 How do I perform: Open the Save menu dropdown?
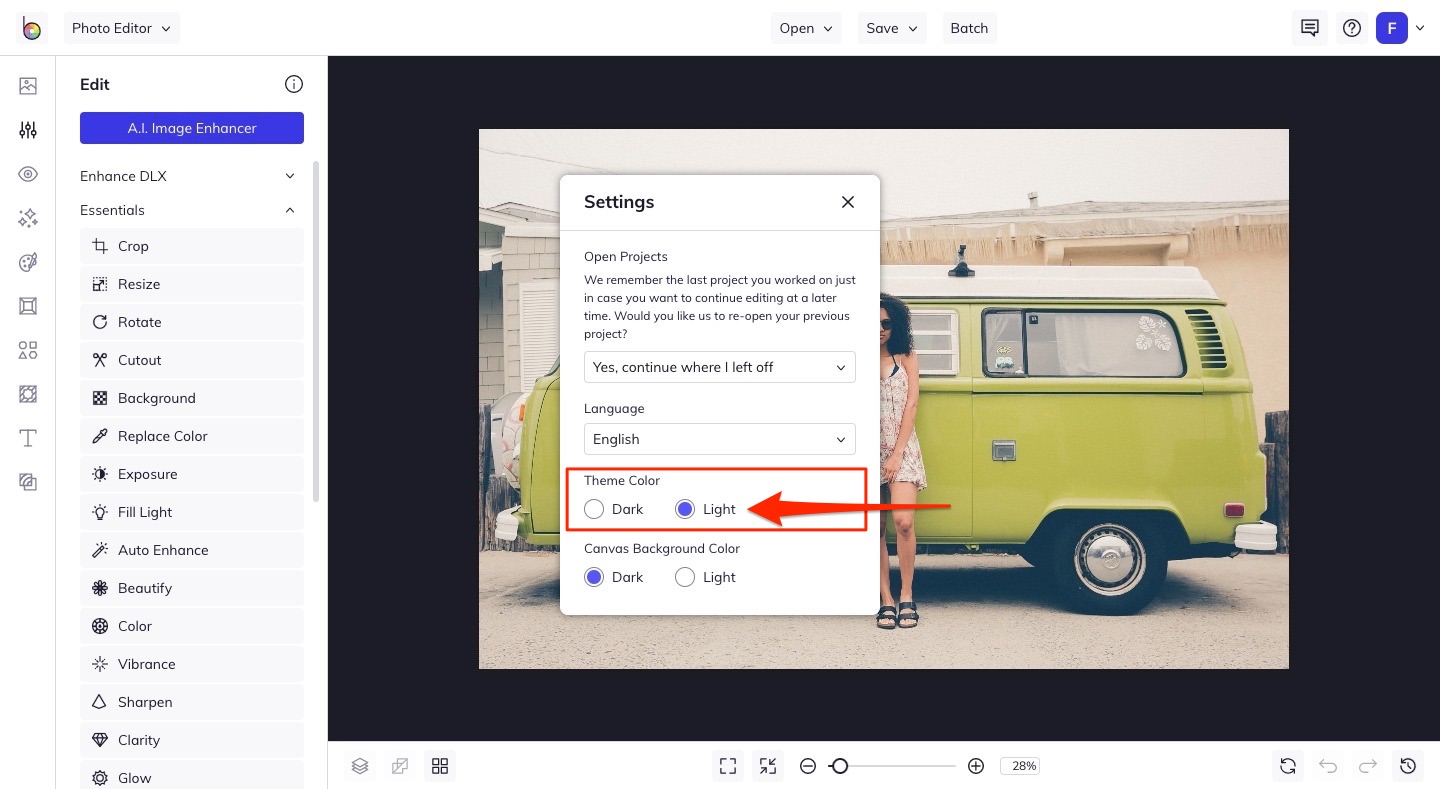click(892, 28)
